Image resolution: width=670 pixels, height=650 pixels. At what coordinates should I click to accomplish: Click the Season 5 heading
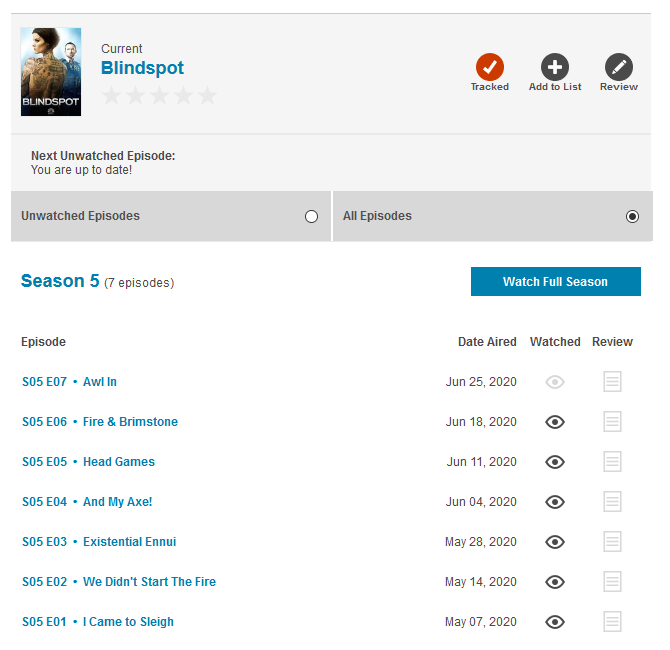pyautogui.click(x=60, y=281)
